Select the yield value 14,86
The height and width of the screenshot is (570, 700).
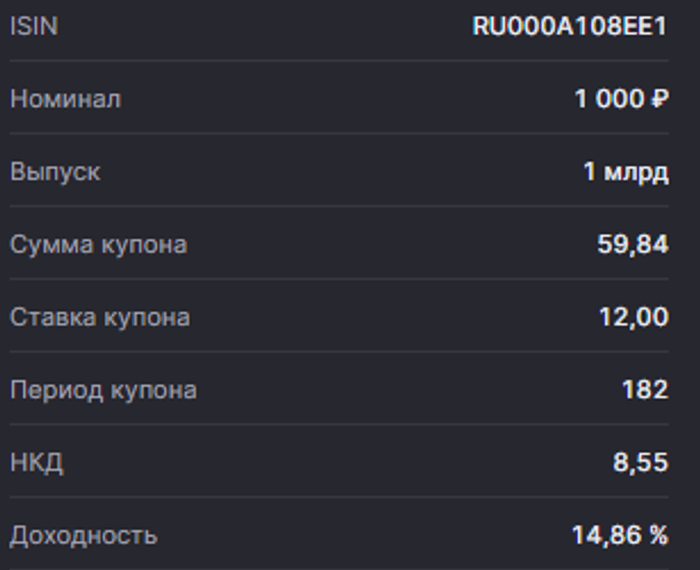point(605,535)
